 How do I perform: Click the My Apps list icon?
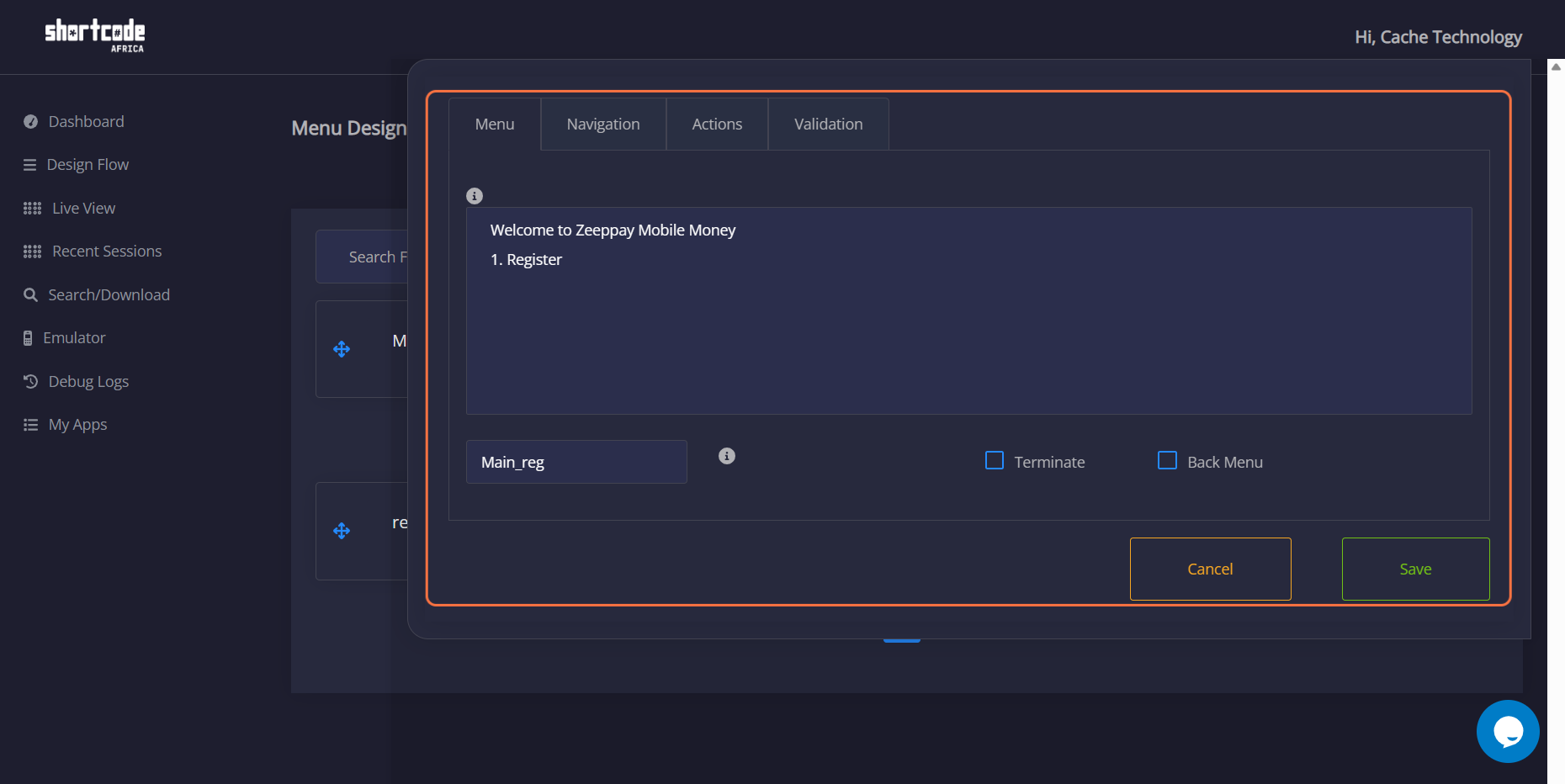[x=31, y=425]
